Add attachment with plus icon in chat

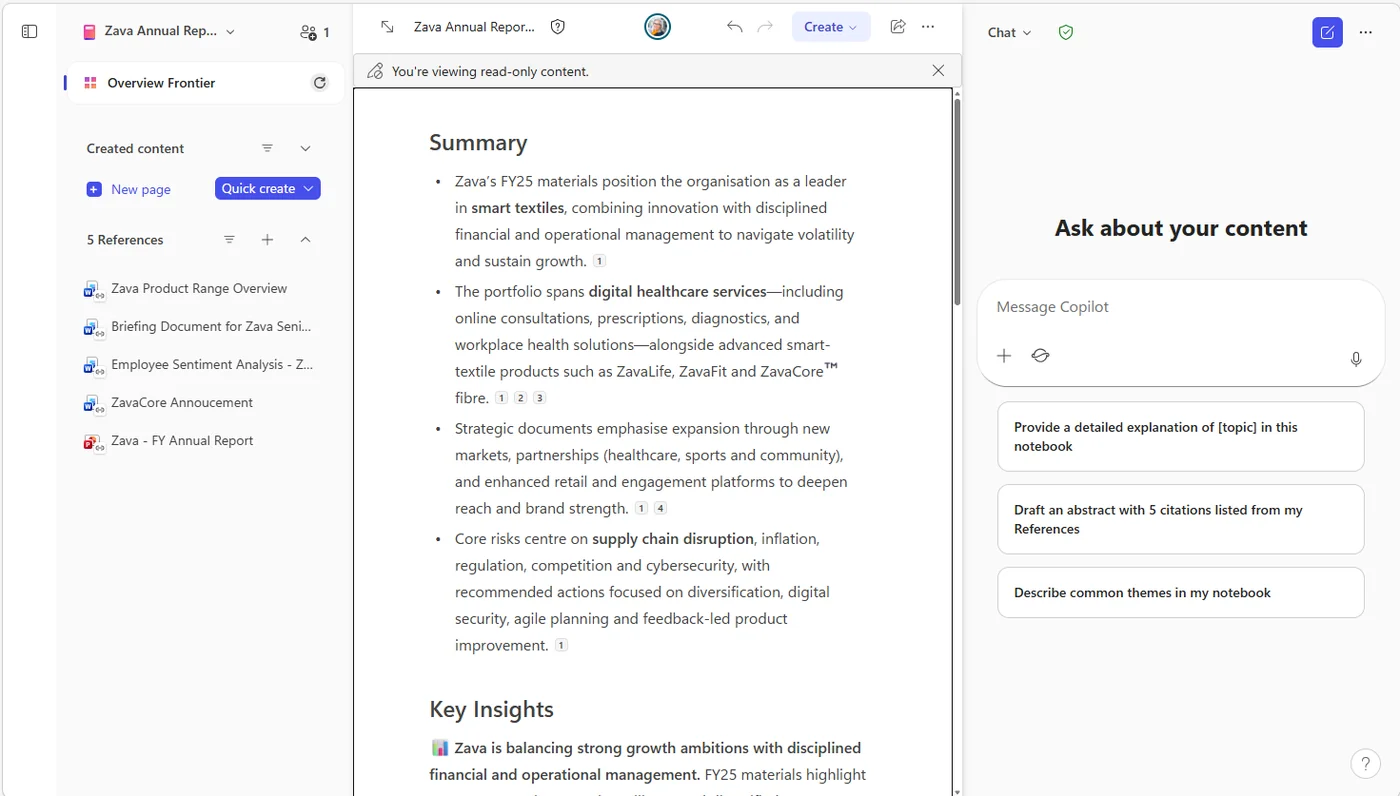pyautogui.click(x=1004, y=356)
